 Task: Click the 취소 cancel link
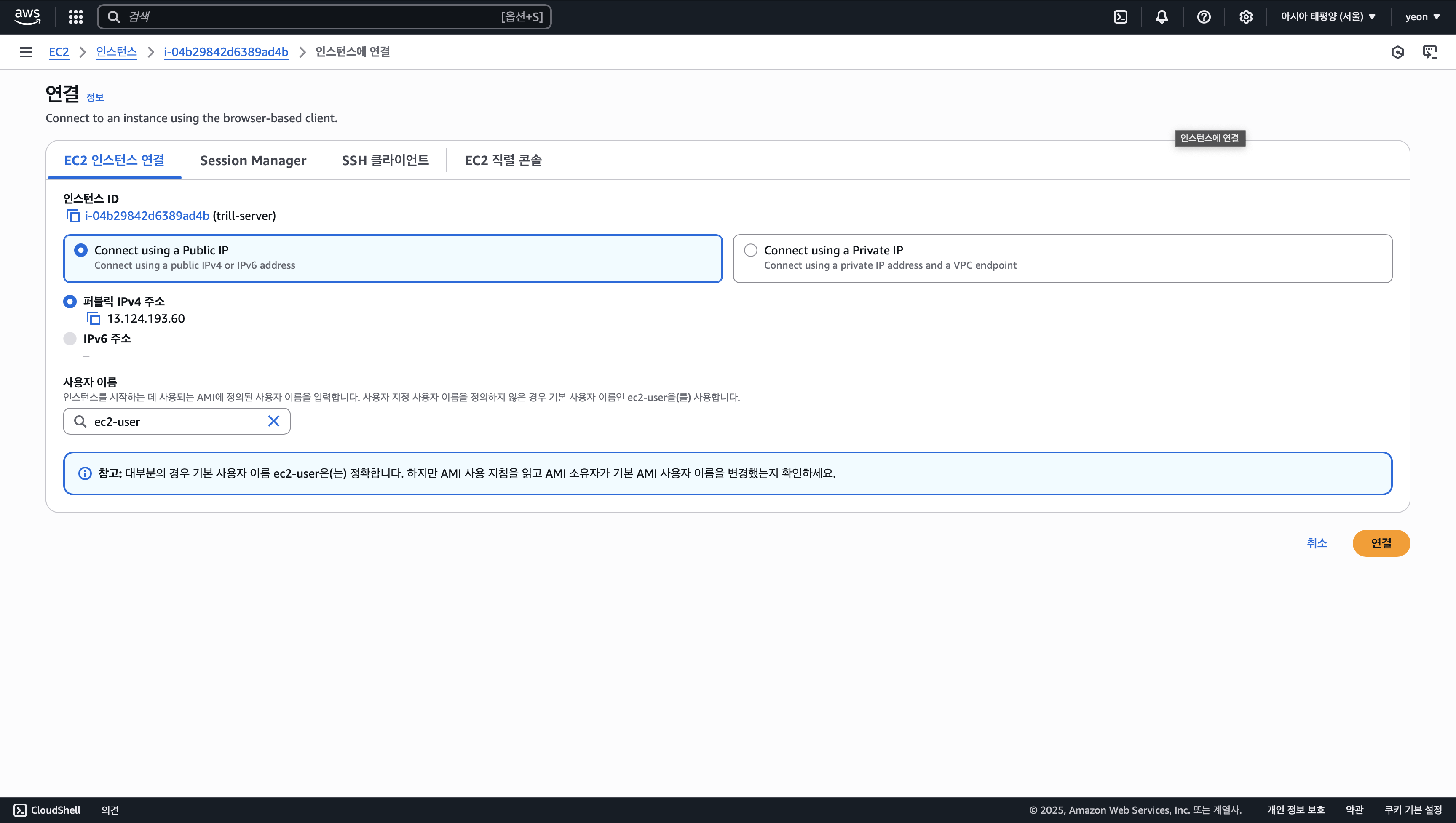(1317, 543)
